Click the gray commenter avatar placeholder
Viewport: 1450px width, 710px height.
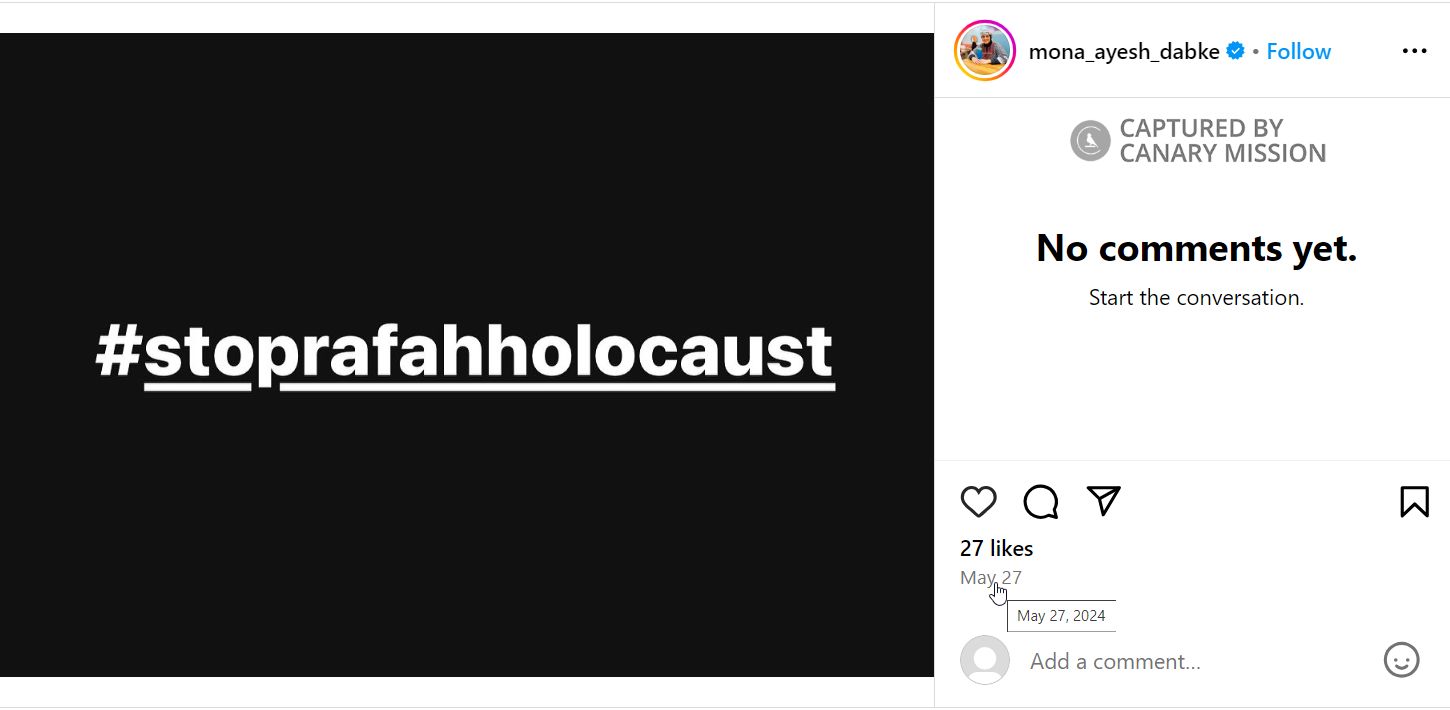[985, 660]
